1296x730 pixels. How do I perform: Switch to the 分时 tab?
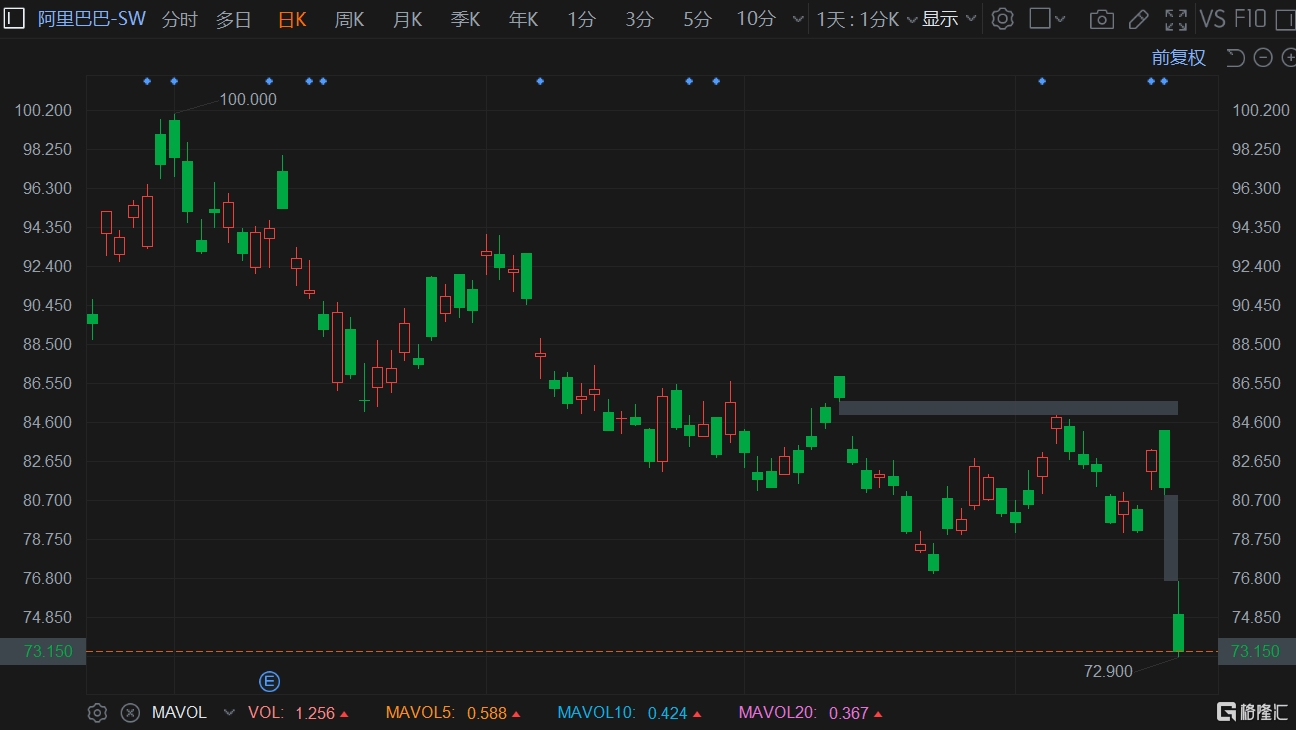180,19
